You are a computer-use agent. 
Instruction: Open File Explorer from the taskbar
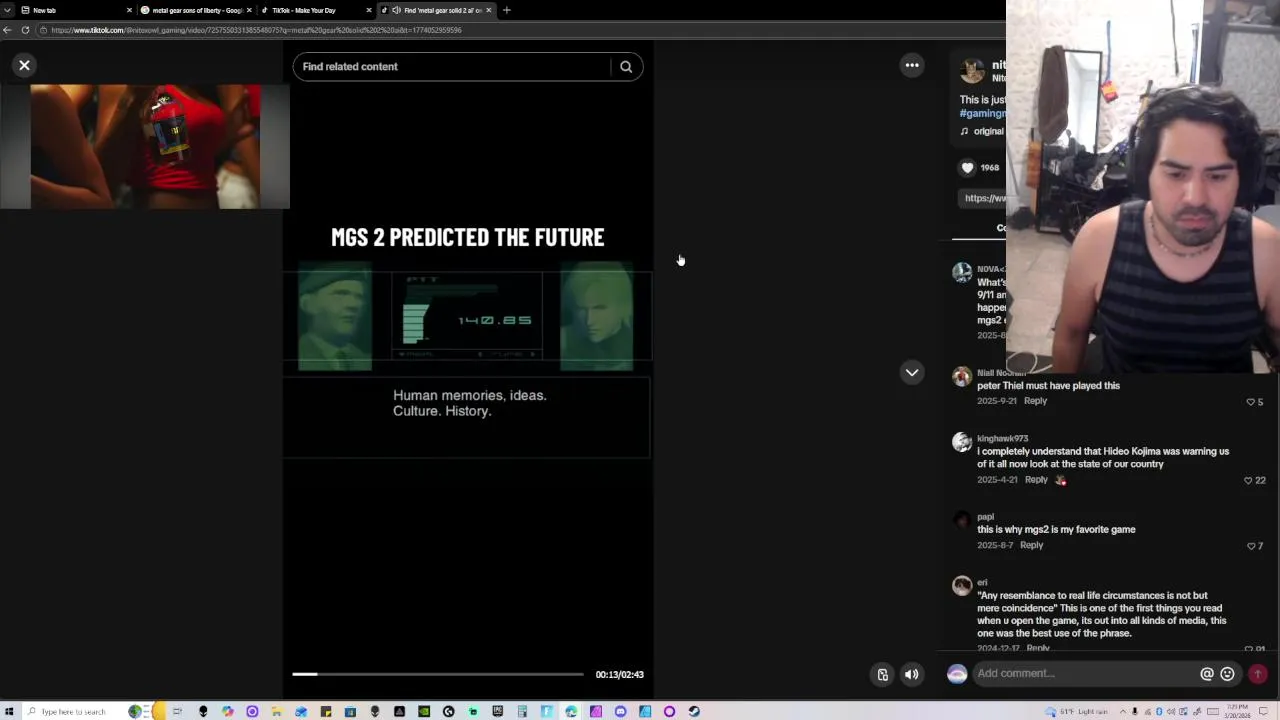276,712
